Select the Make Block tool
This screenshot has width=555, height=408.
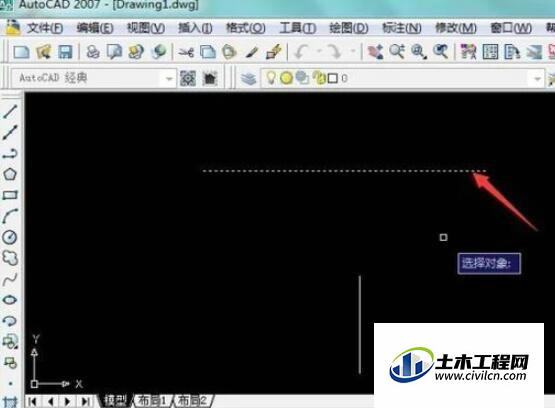(x=10, y=363)
